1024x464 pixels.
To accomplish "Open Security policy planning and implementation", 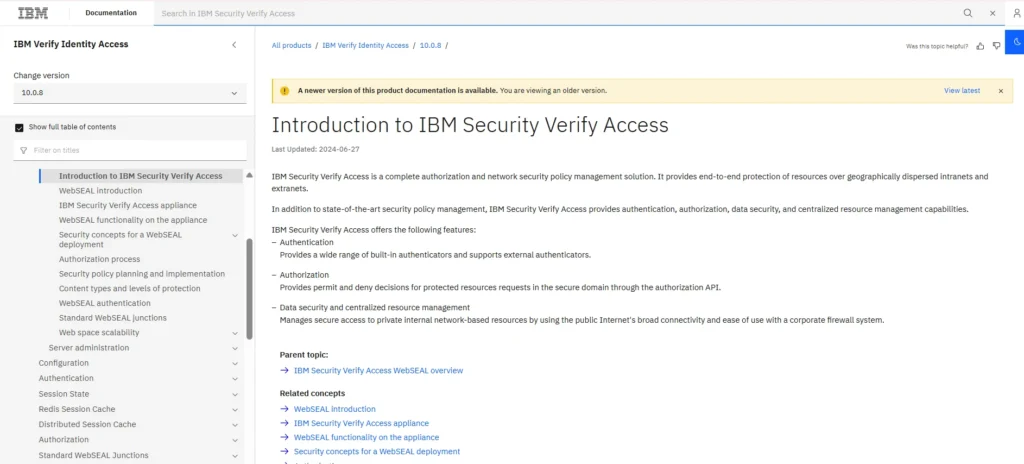I will [142, 274].
